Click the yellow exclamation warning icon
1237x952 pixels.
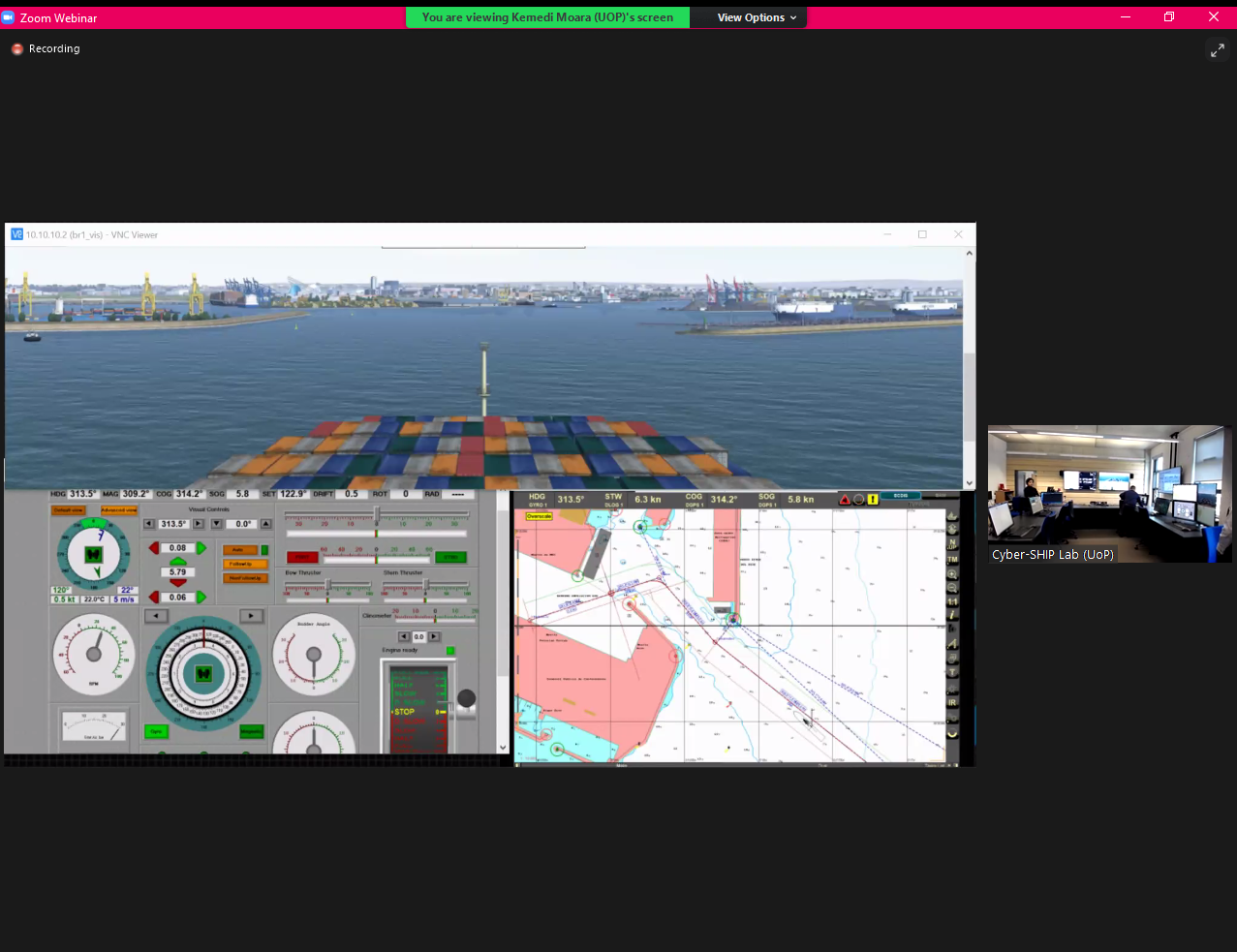click(x=872, y=500)
